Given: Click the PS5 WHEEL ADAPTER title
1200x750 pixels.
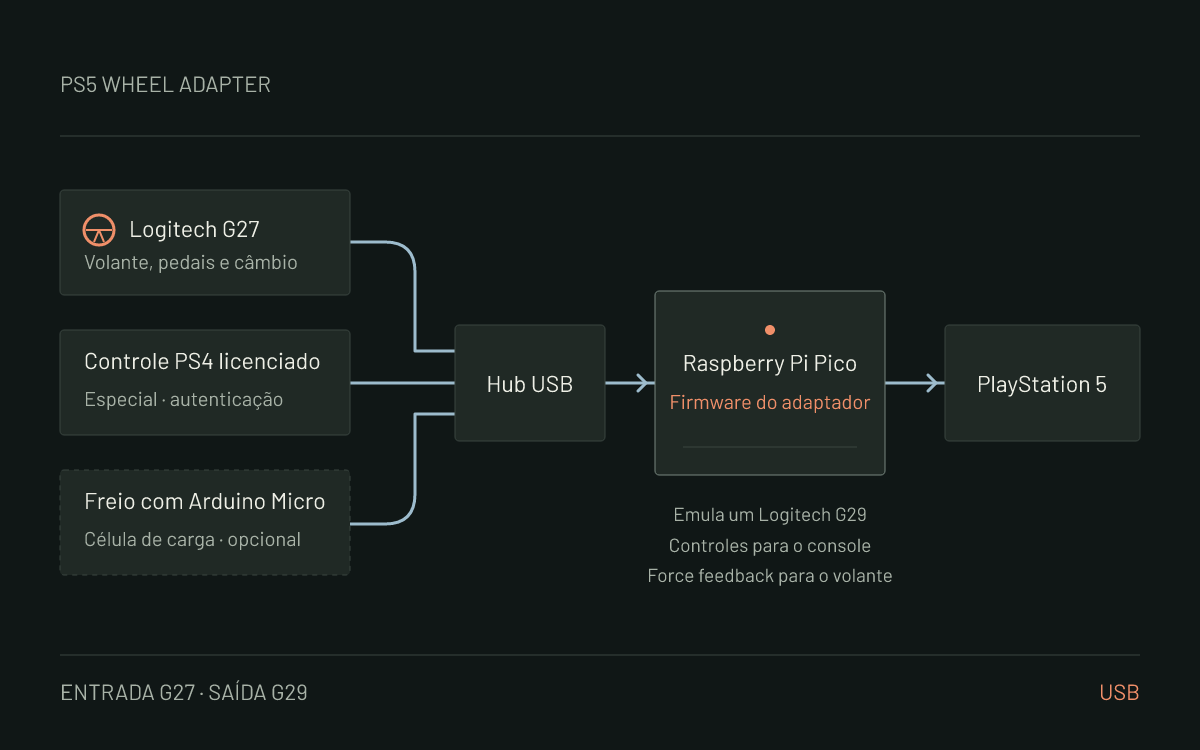Looking at the screenshot, I should coord(165,85).
